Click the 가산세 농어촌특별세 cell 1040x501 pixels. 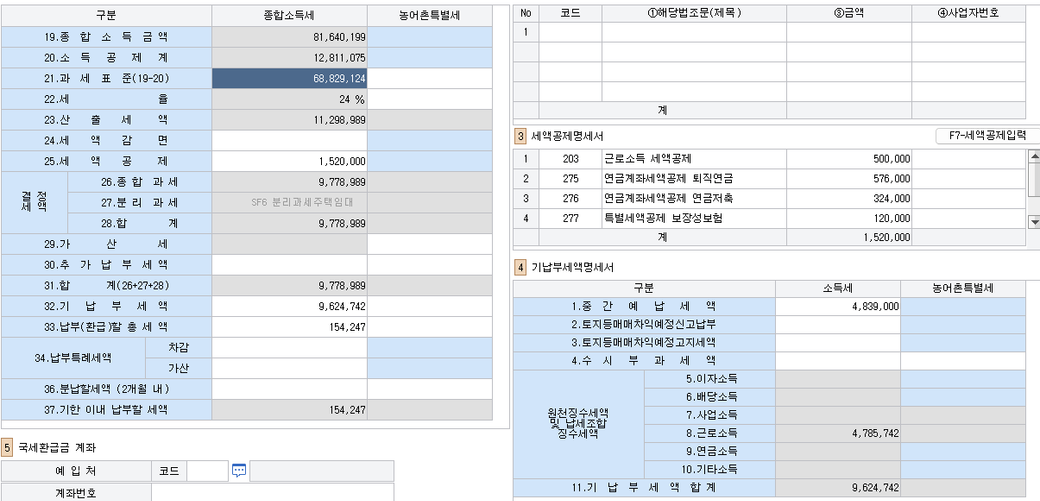tap(430, 244)
